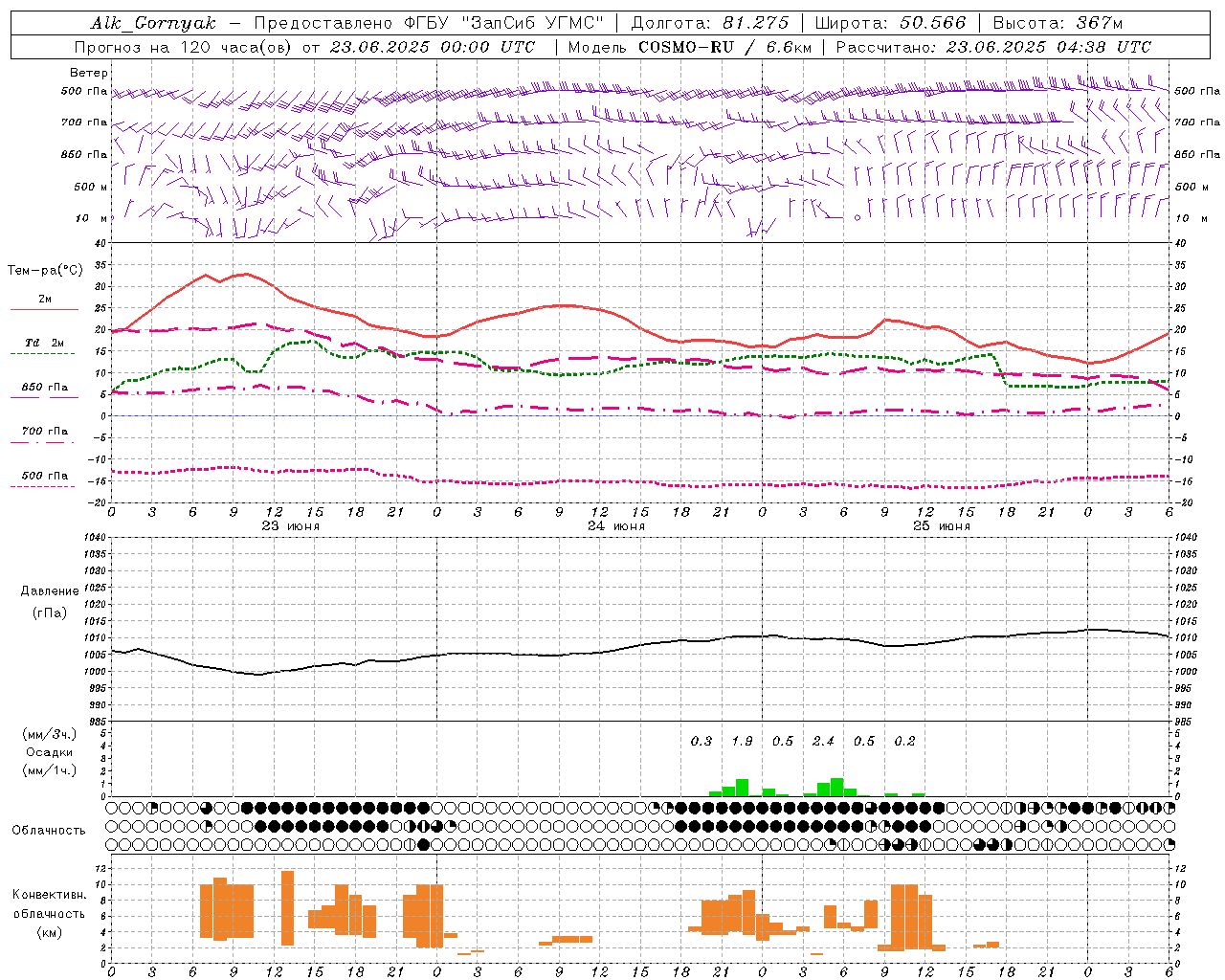Click the (км) unit under convective cloud label
The image size is (1225, 980).
tap(50, 933)
